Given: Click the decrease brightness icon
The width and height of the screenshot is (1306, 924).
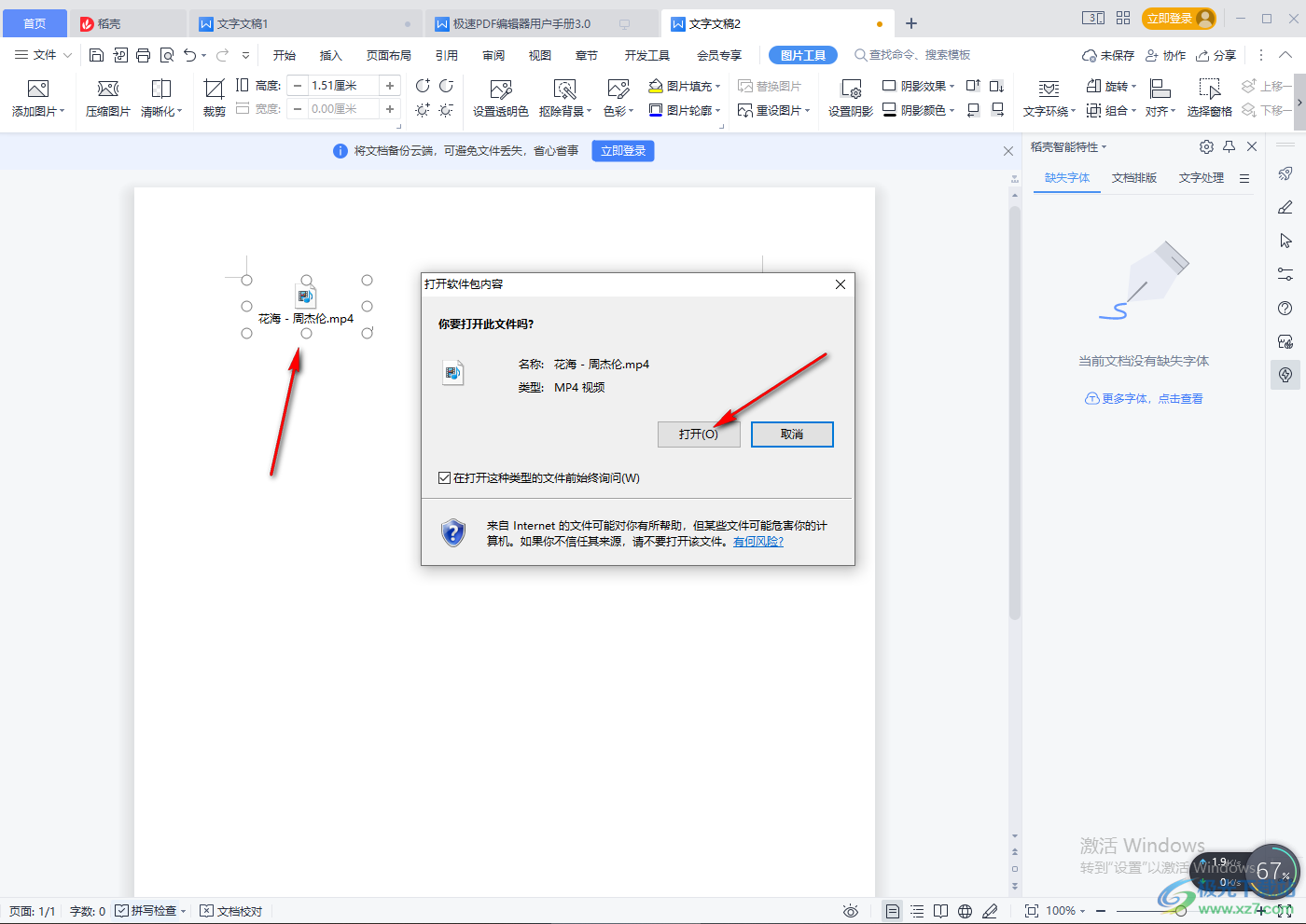Looking at the screenshot, I should [446, 110].
